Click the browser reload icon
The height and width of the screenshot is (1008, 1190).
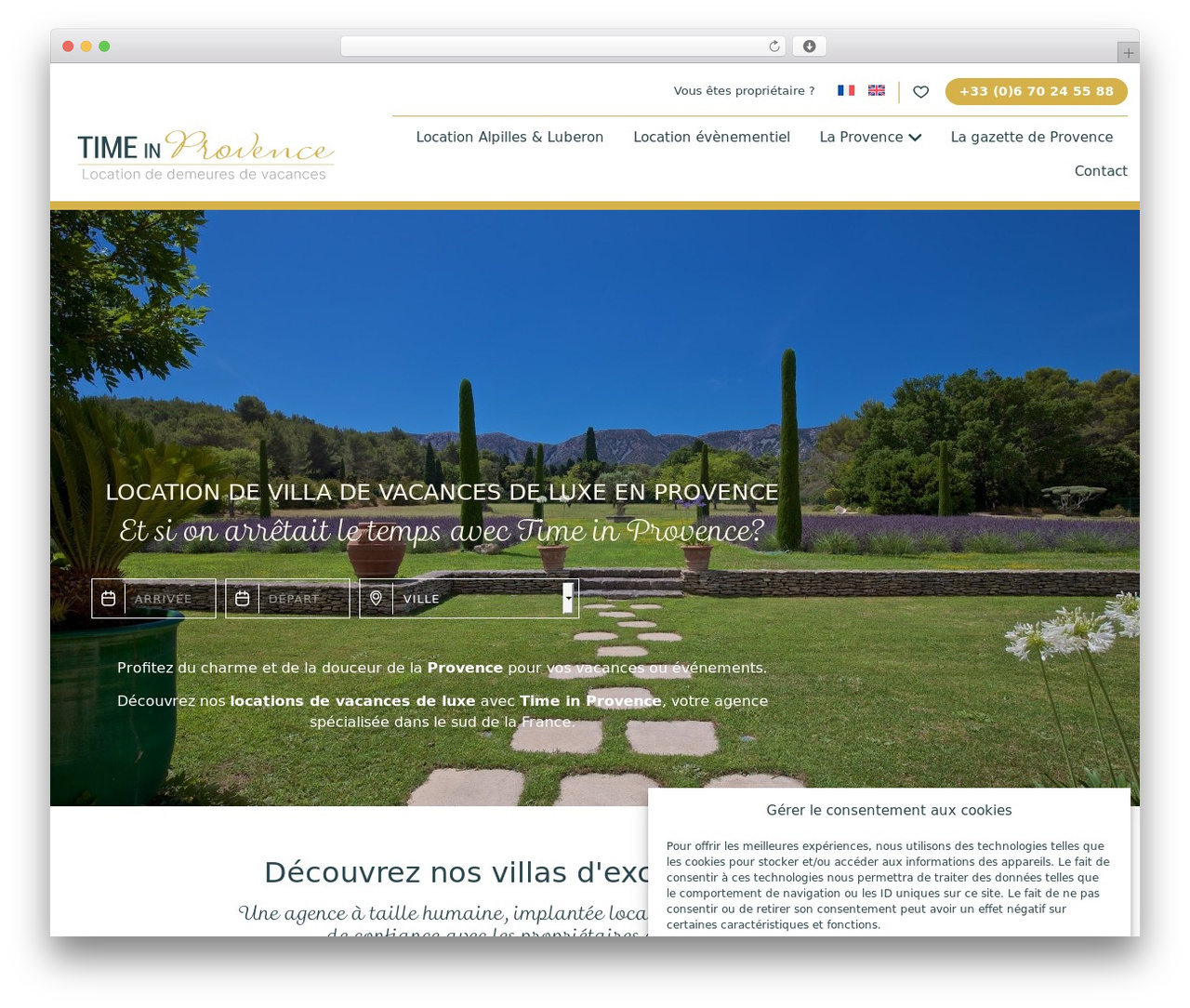tap(774, 46)
